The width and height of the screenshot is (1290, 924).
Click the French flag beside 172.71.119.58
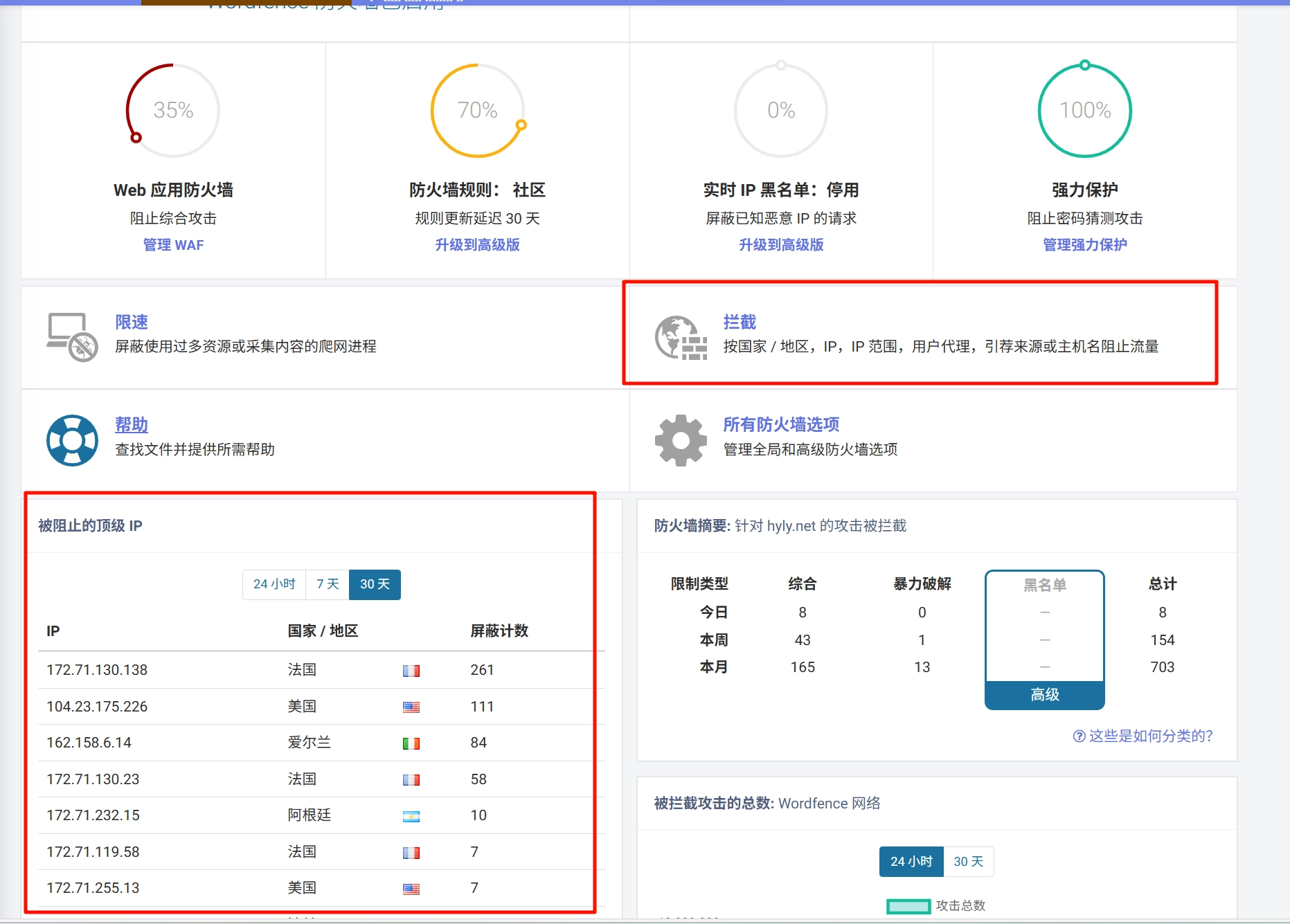coord(411,853)
